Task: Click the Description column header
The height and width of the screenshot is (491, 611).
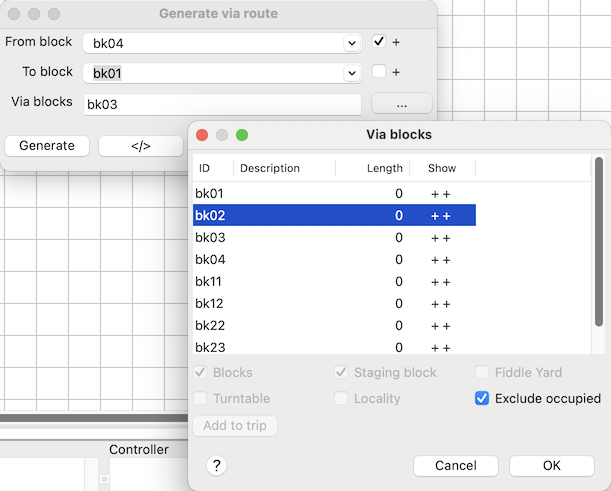Action: coord(284,168)
